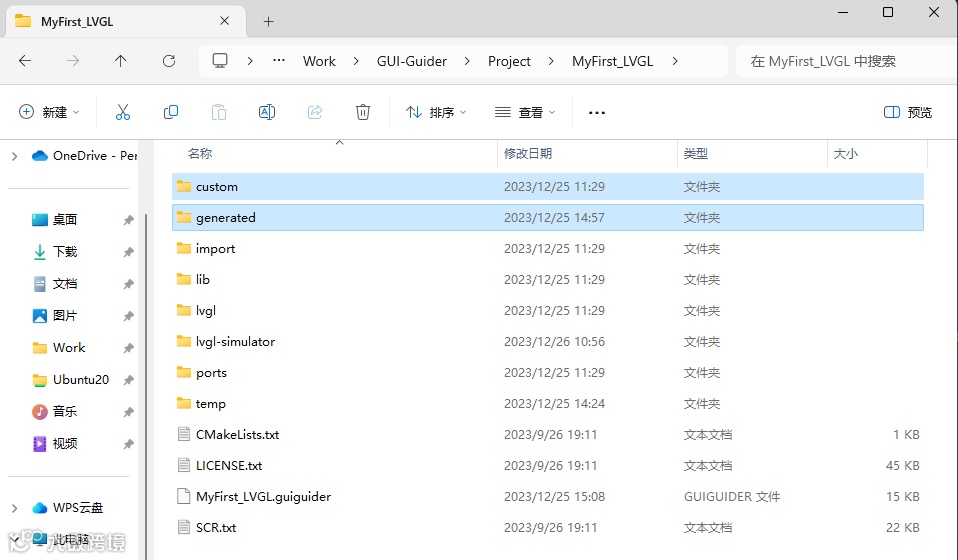Open the 查看 (View) dropdown
The image size is (958, 560).
[x=525, y=112]
